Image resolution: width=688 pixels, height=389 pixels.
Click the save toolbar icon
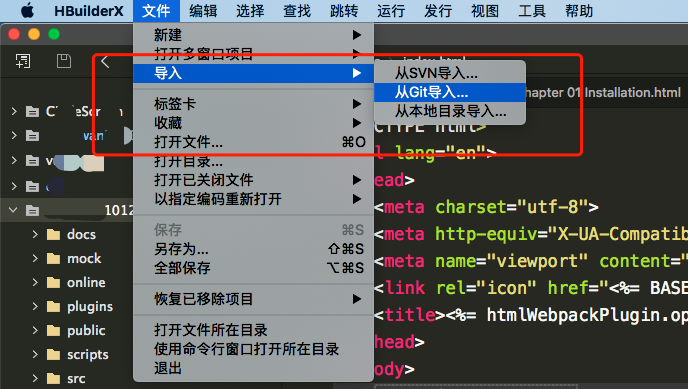tap(64, 61)
